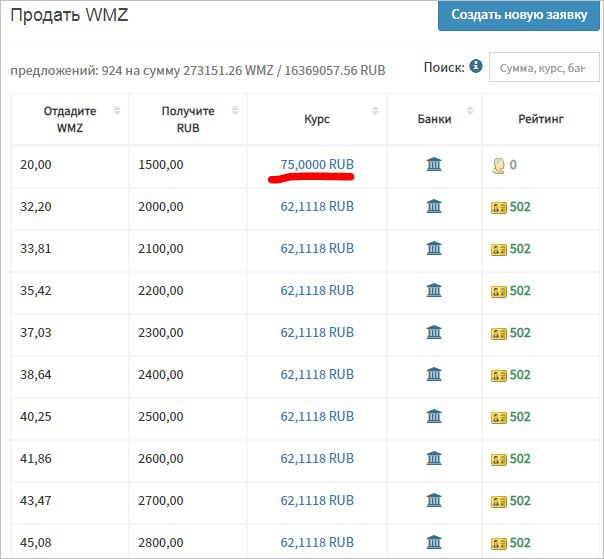Image resolution: width=604 pixels, height=559 pixels.
Task: Click the Создать новую заявку button
Action: [x=519, y=15]
